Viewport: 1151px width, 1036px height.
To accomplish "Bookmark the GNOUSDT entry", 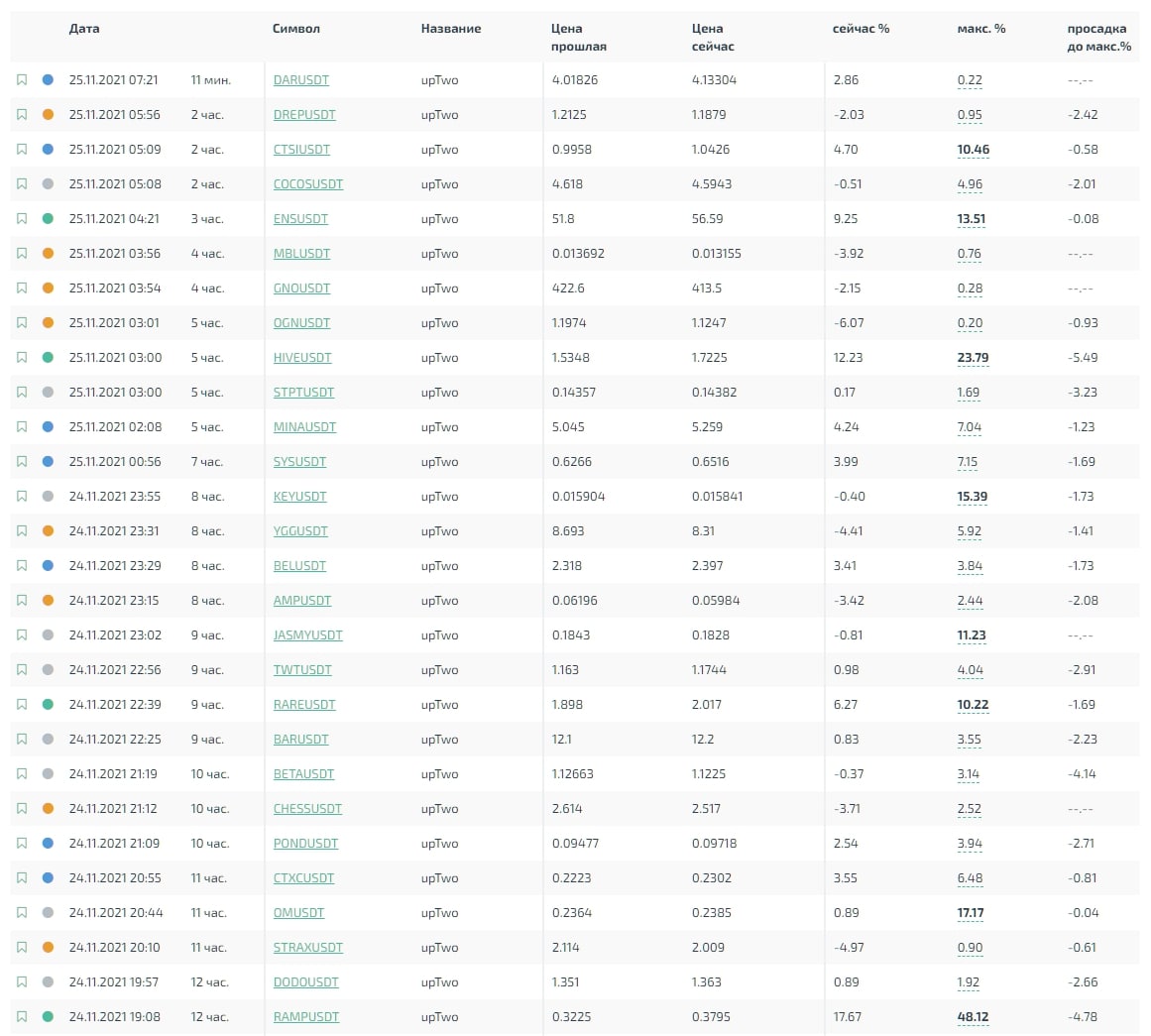I will [22, 288].
